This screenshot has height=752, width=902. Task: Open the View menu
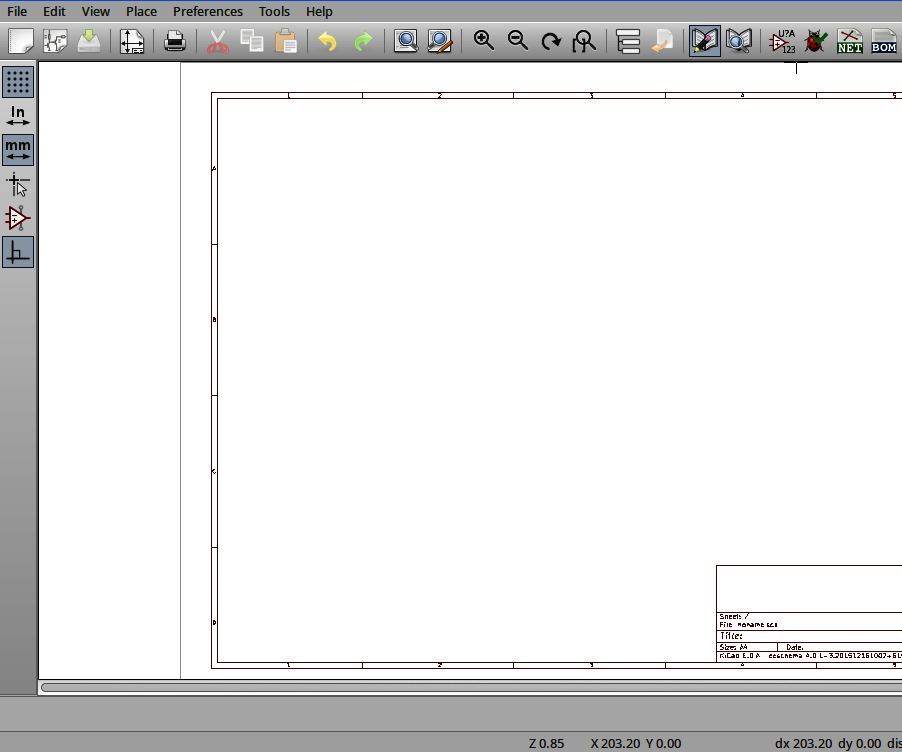tap(95, 12)
